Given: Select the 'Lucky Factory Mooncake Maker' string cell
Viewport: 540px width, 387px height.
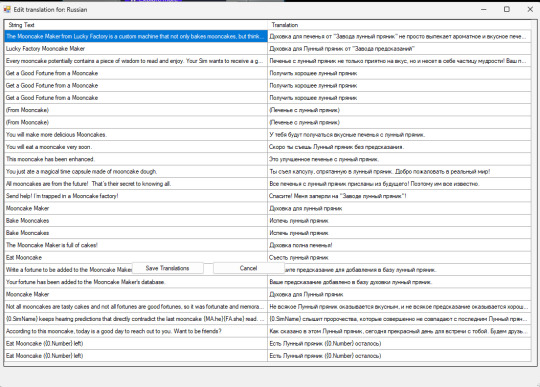Looking at the screenshot, I should click(x=136, y=49).
